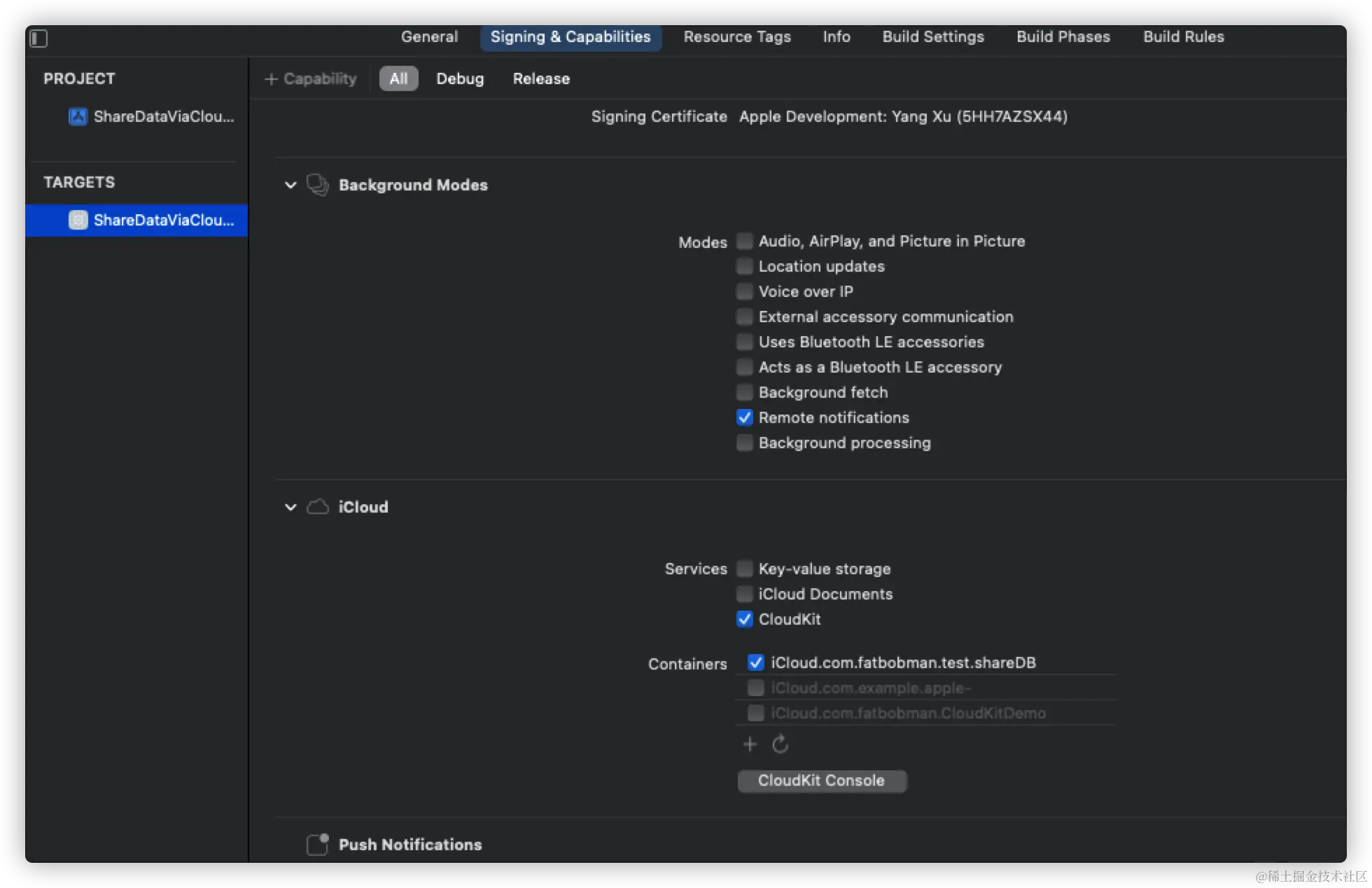1372x888 pixels.
Task: Toggle the navigator sidebar panel icon
Action: pos(38,39)
